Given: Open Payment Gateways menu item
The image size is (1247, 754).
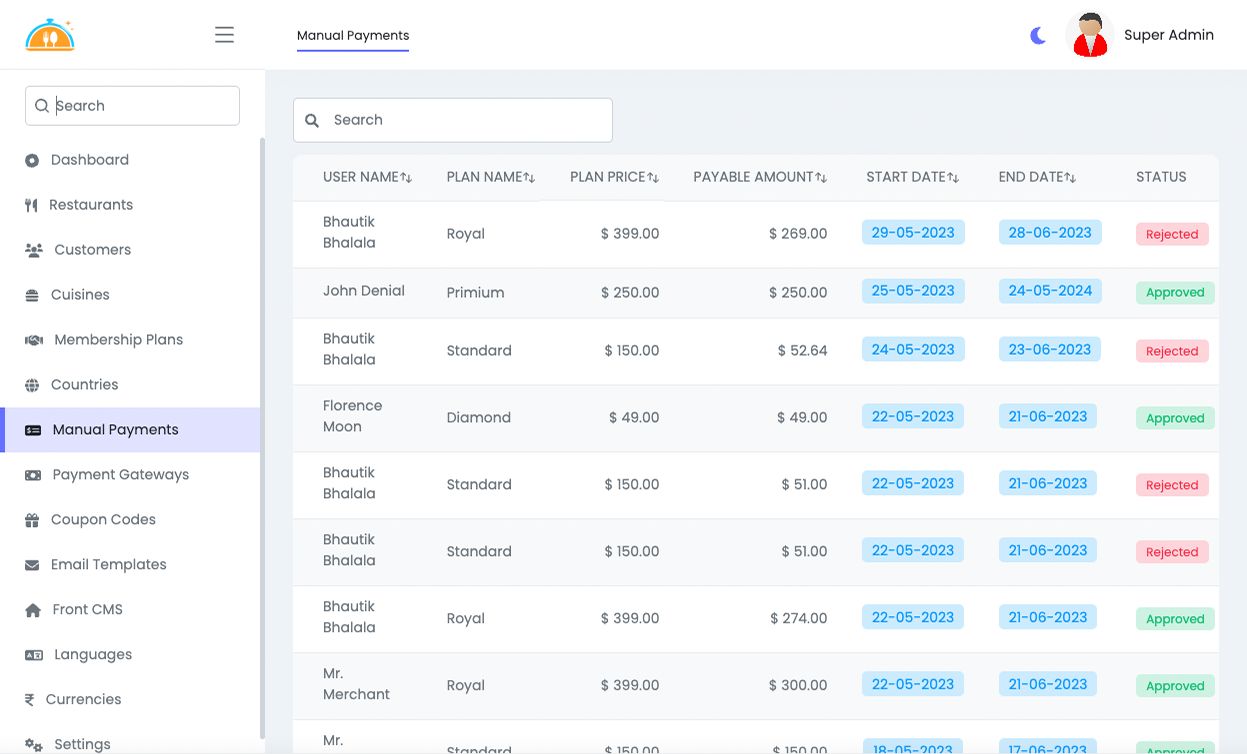Looking at the screenshot, I should 120,475.
